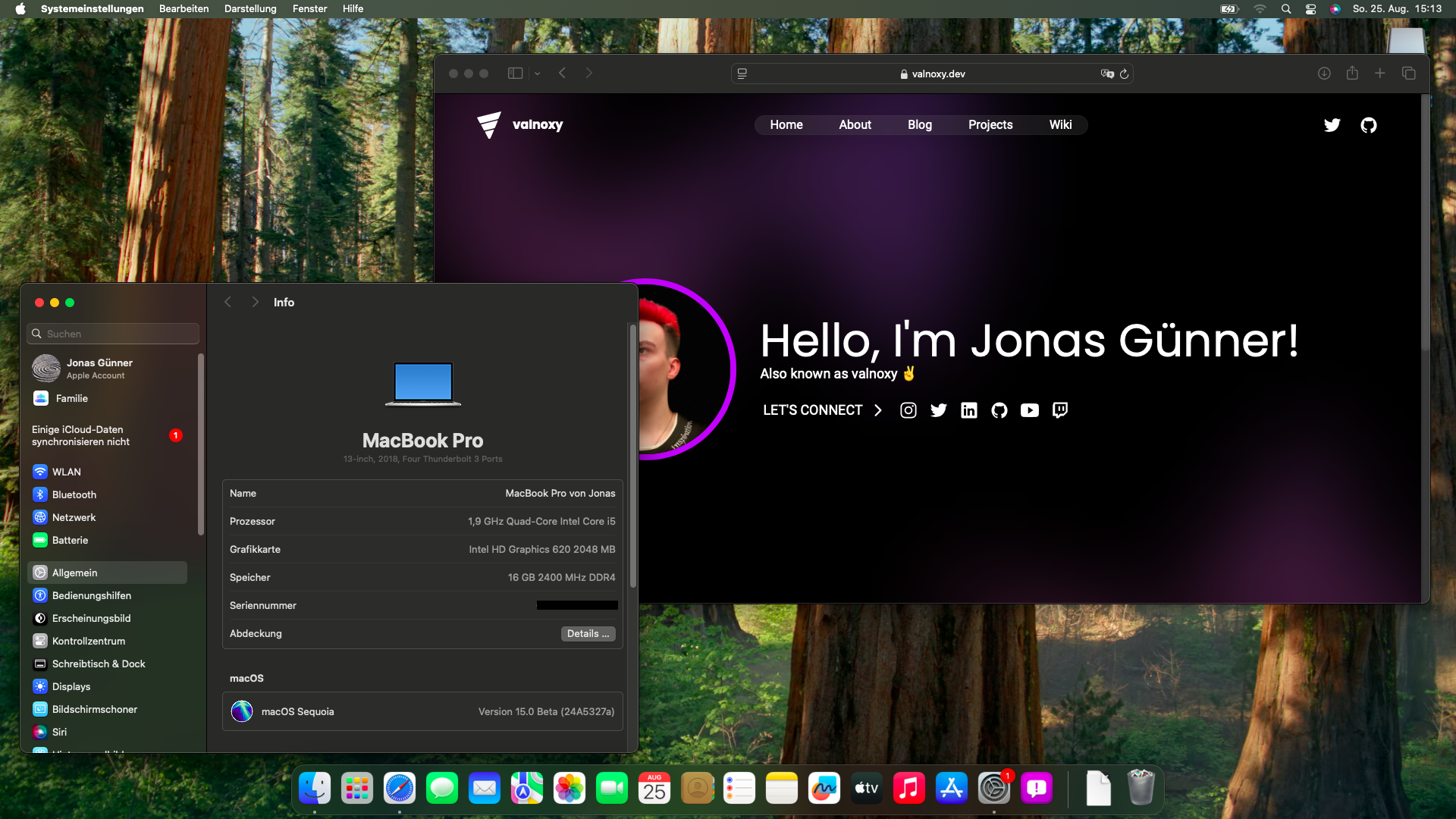Navigate forward in System Settings breadcrumb
The width and height of the screenshot is (1456, 819).
tap(255, 302)
